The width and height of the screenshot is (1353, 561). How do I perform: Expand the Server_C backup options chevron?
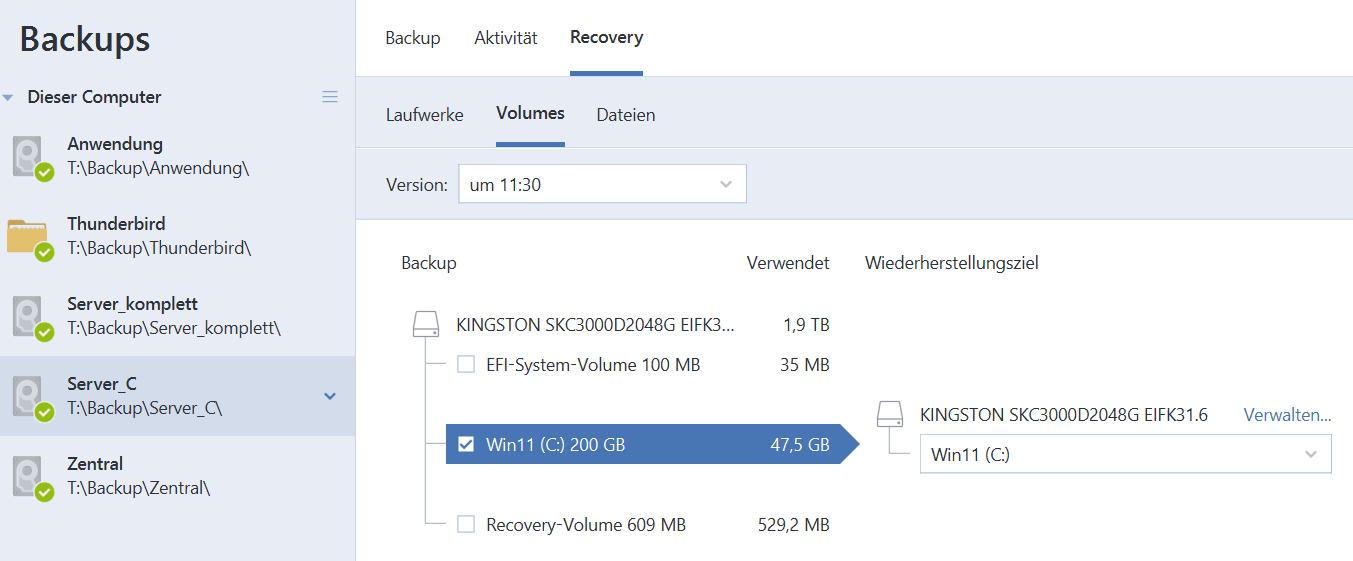[x=330, y=397]
